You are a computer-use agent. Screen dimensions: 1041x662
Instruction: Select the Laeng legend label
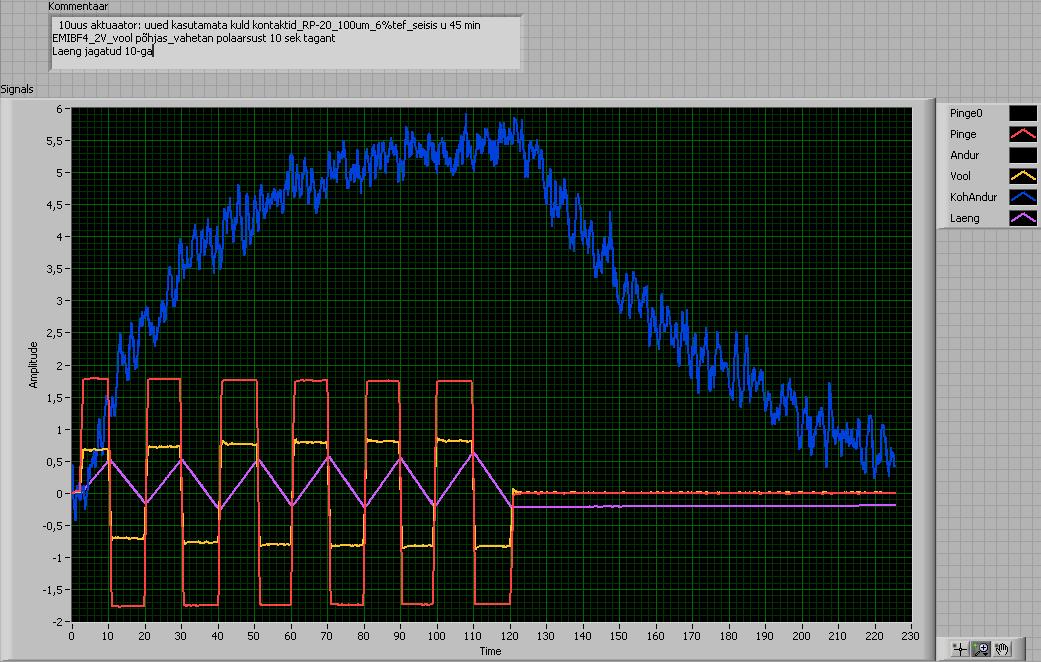coord(965,218)
